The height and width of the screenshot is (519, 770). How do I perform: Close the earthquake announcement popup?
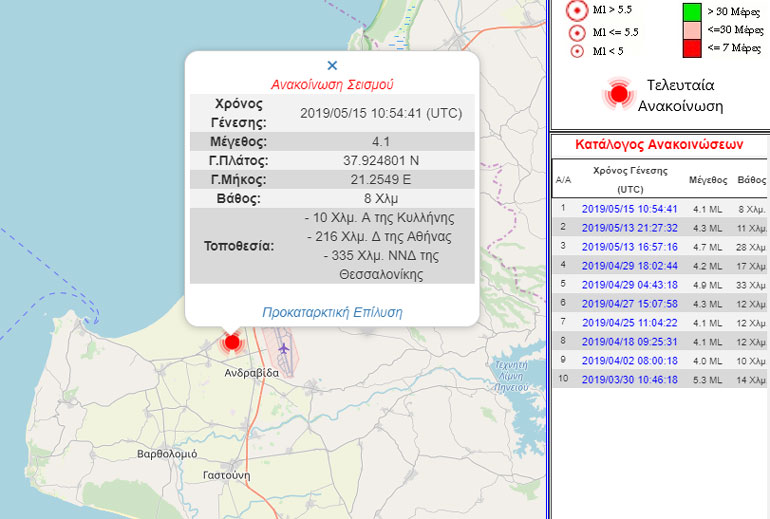332,65
